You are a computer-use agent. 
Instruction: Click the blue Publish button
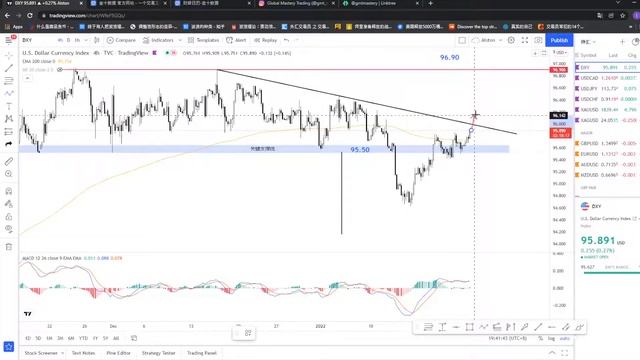[559, 40]
